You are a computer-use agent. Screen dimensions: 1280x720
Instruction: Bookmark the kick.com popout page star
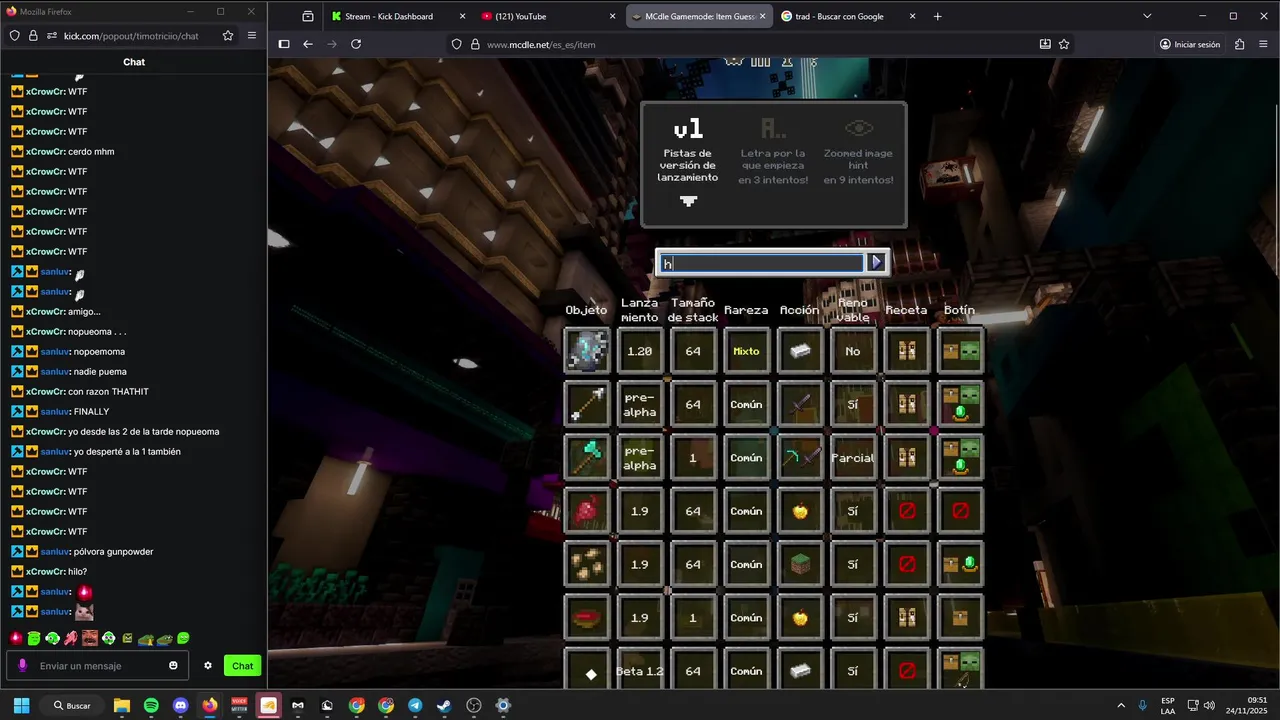tap(228, 35)
